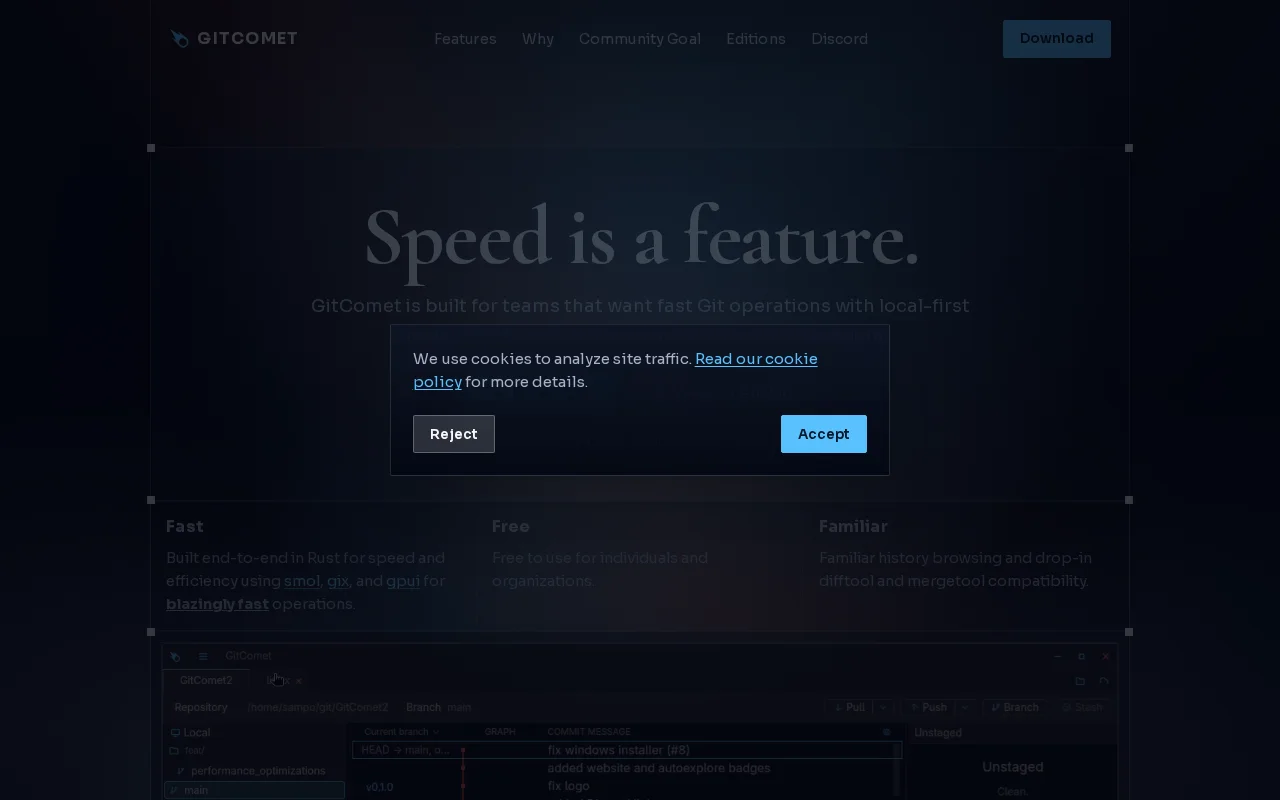Click the gear icon in history column header
Viewport: 1280px width, 800px height.
pos(886,732)
